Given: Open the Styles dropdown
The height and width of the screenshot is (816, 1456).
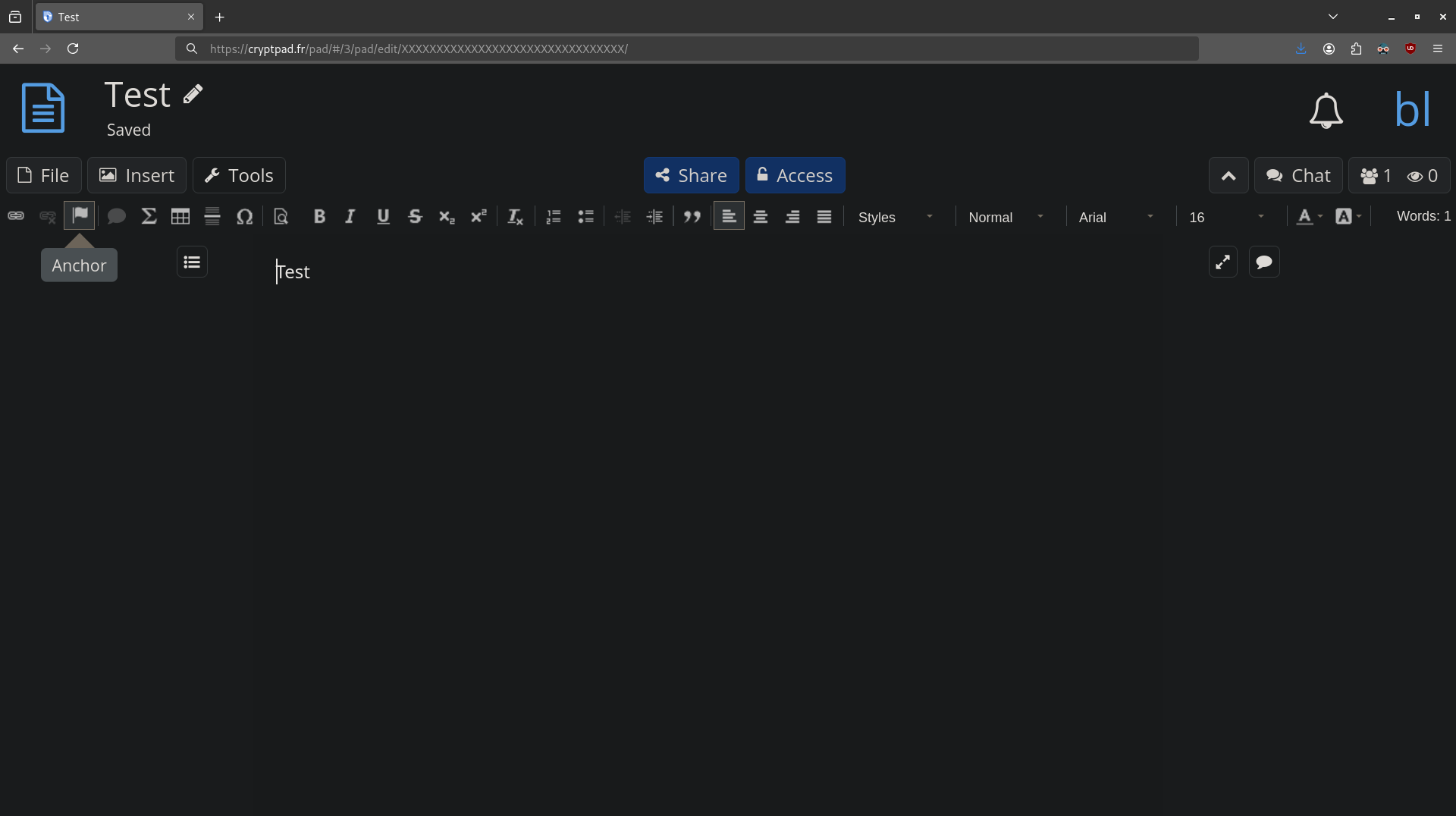Looking at the screenshot, I should [x=896, y=217].
